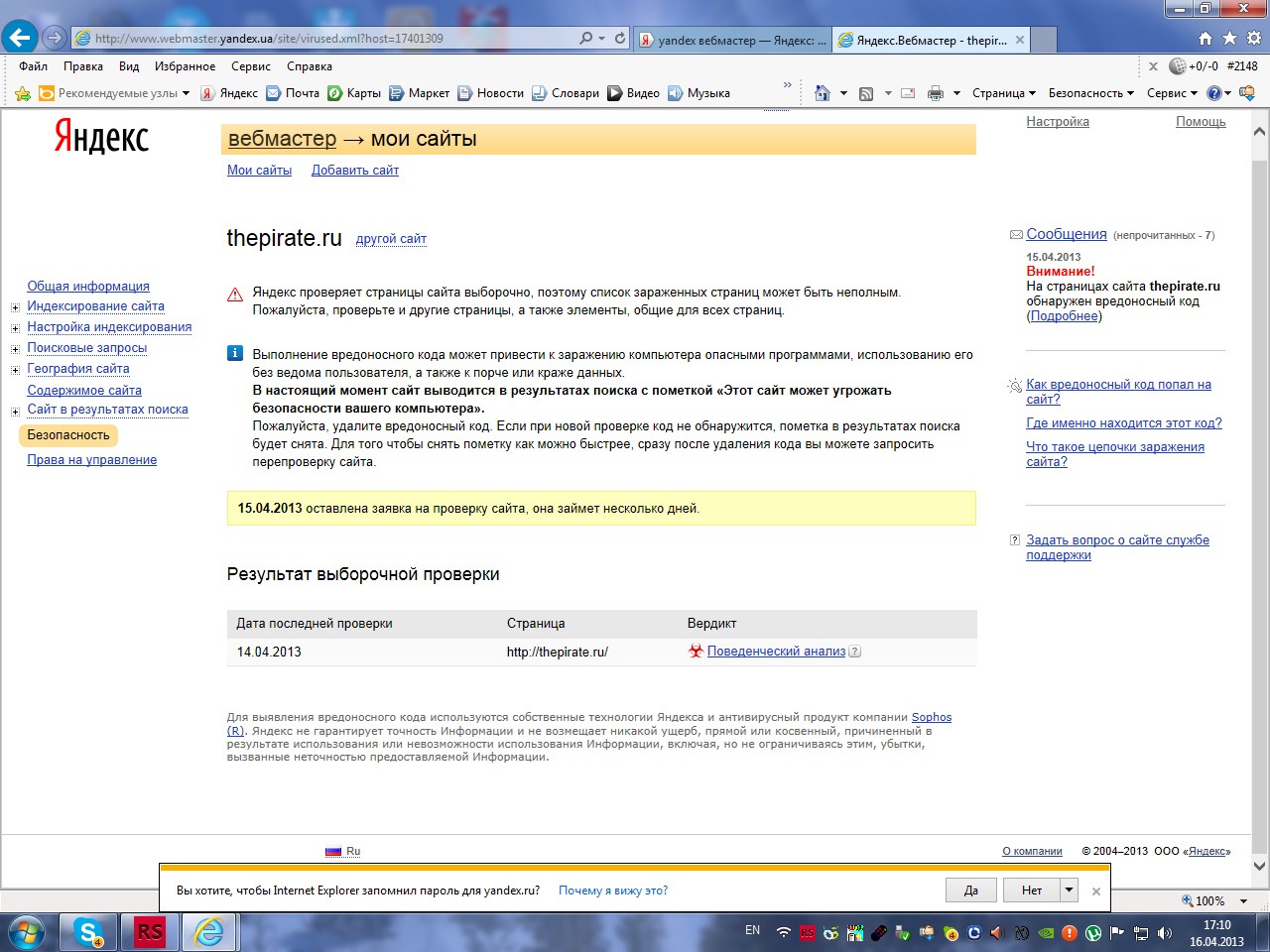Open Skype from the taskbar
The width and height of the screenshot is (1270, 952).
coord(88,933)
